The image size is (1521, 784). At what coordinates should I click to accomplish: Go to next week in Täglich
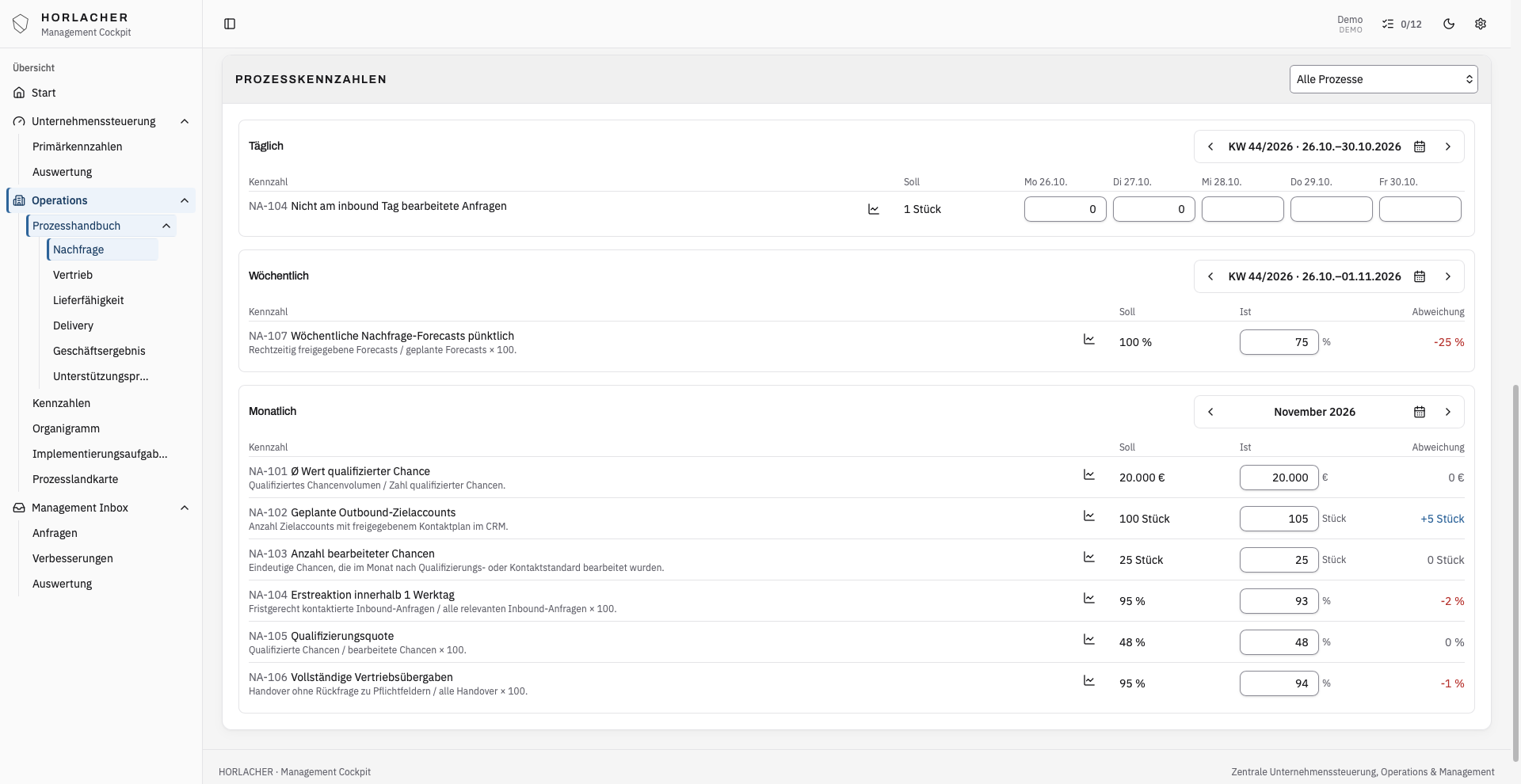pos(1448,147)
